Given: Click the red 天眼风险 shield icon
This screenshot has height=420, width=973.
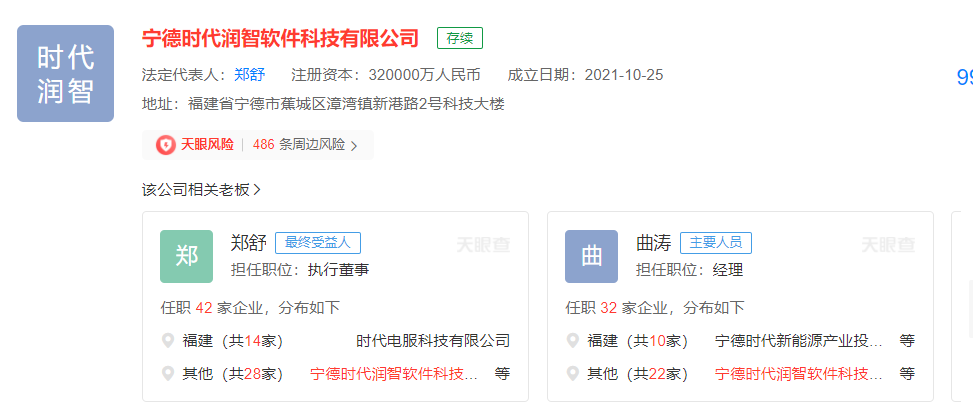Looking at the screenshot, I should click(165, 145).
